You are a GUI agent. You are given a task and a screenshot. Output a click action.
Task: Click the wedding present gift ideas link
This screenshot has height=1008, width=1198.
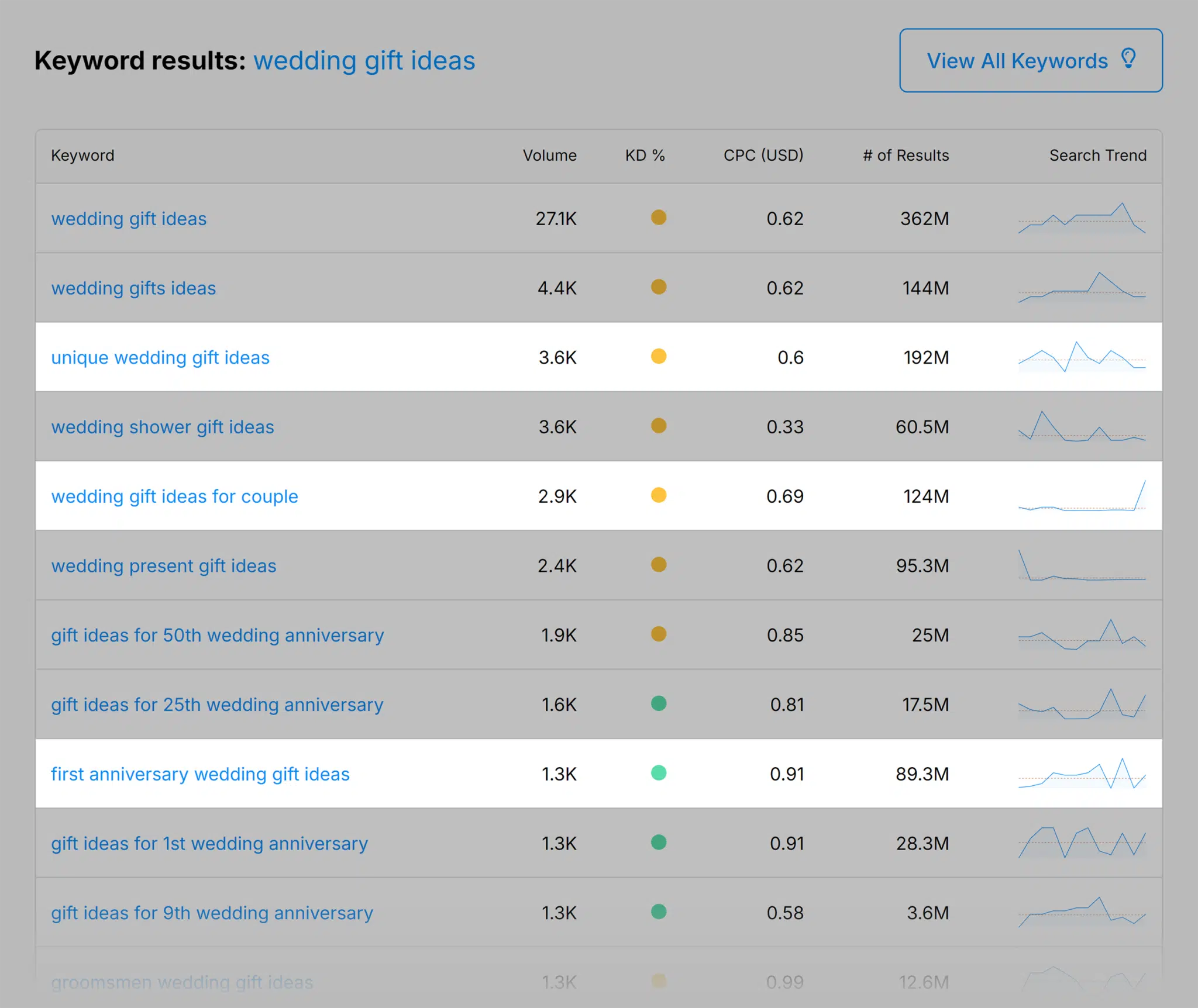(x=164, y=565)
